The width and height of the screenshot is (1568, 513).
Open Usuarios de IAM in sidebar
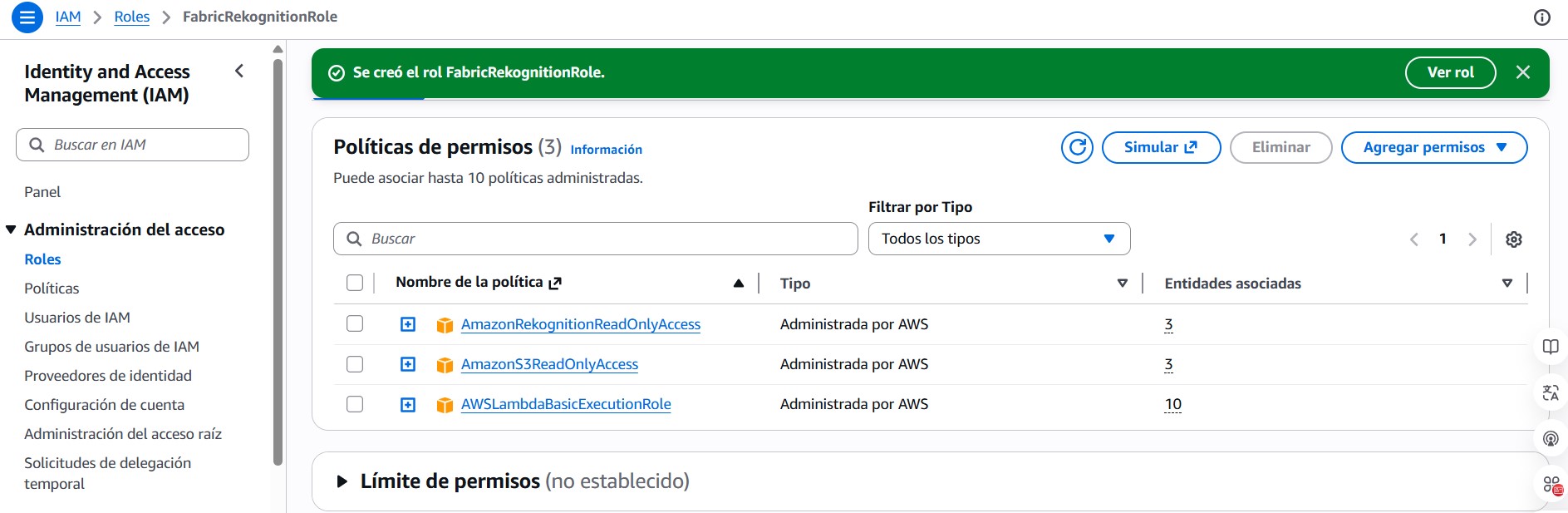coord(77,318)
